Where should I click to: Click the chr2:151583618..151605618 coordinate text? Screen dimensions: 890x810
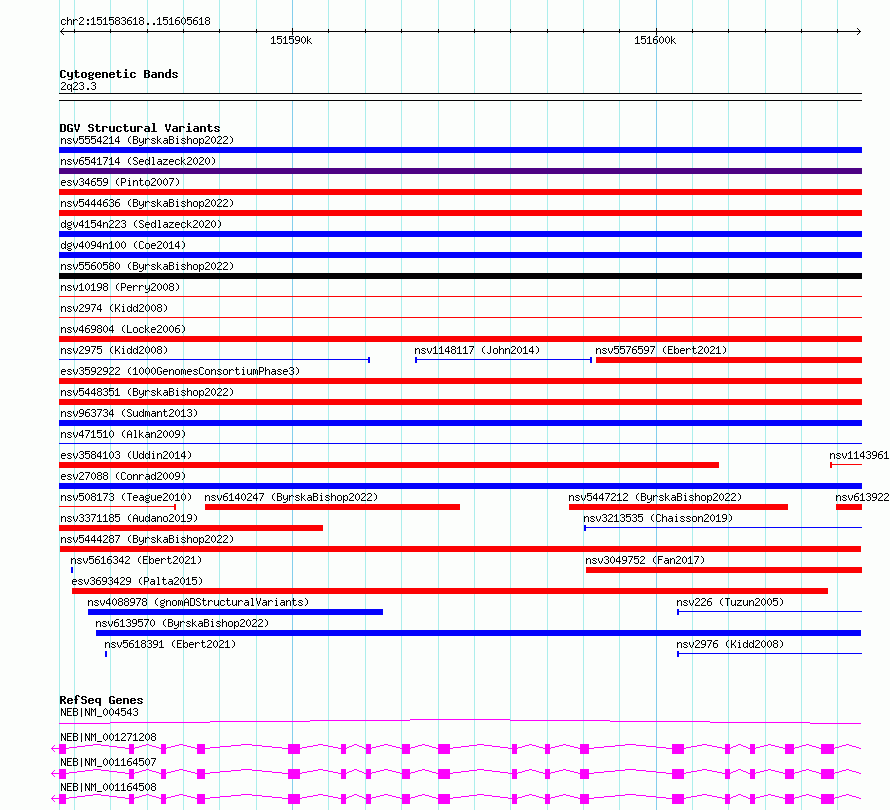(x=135, y=21)
